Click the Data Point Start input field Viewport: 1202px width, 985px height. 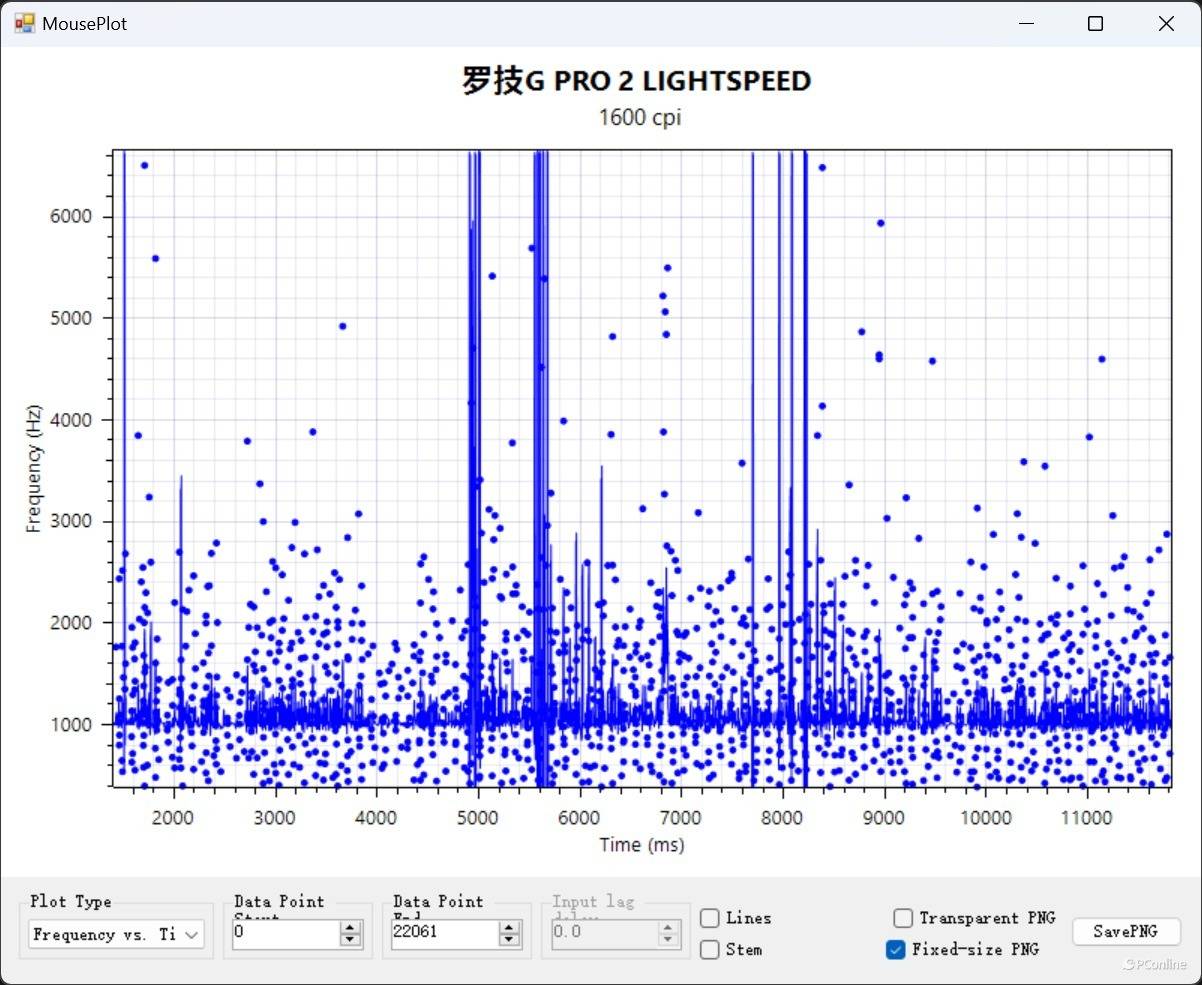click(x=285, y=933)
